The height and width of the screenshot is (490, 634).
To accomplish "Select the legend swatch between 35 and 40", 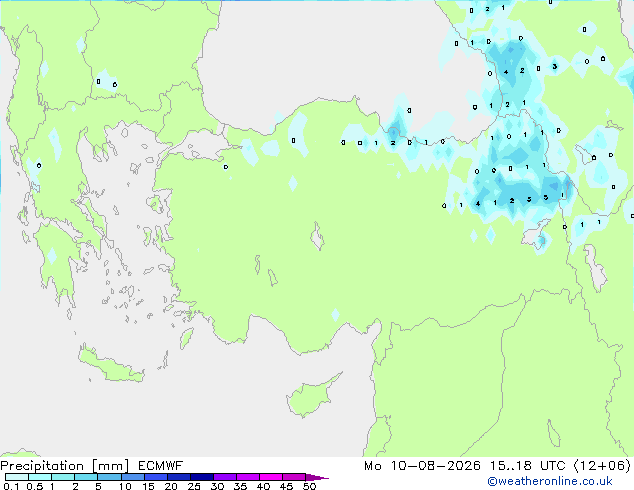I will (247, 477).
